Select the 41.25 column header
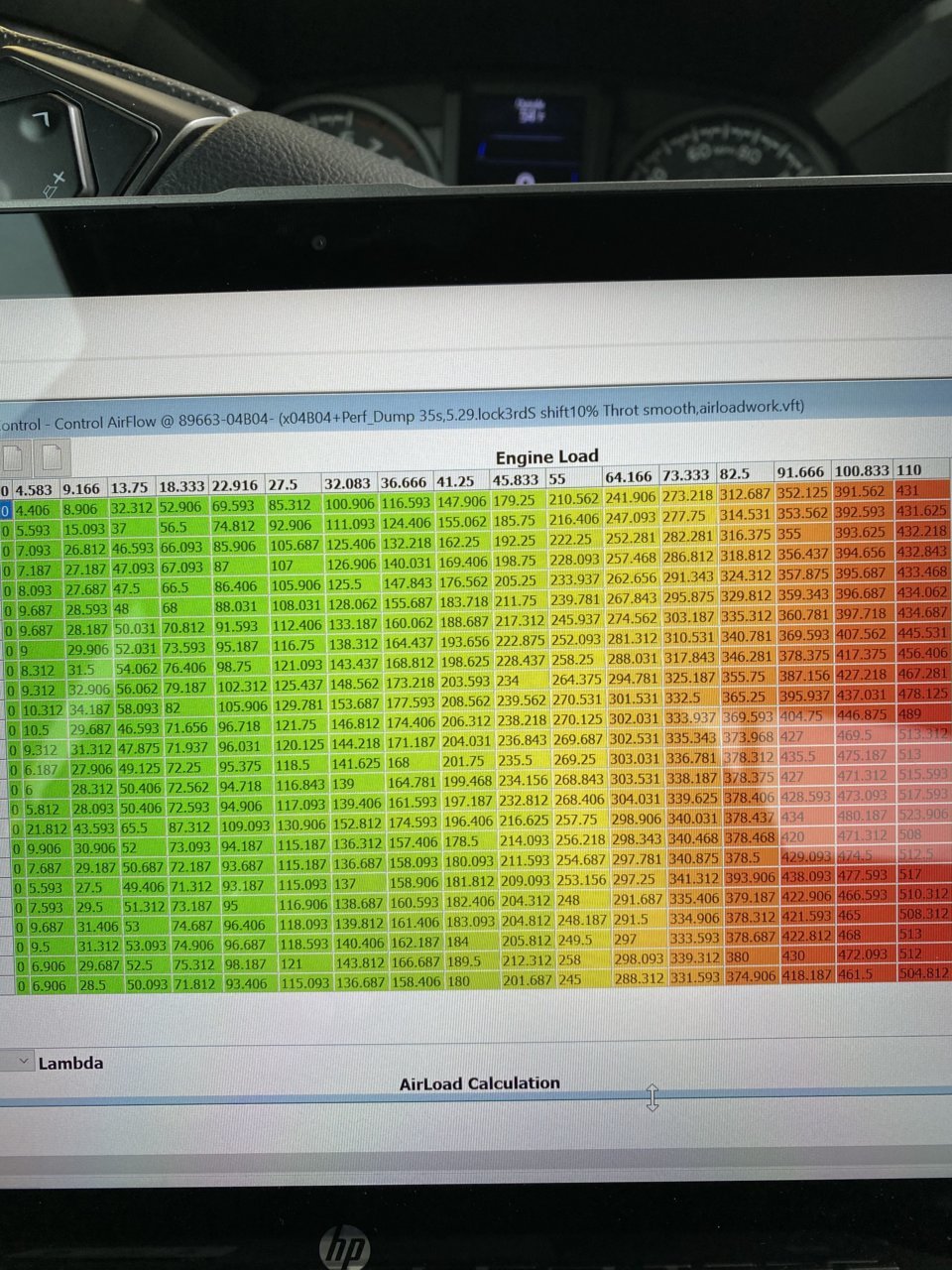The width and height of the screenshot is (952, 1270). tap(462, 481)
